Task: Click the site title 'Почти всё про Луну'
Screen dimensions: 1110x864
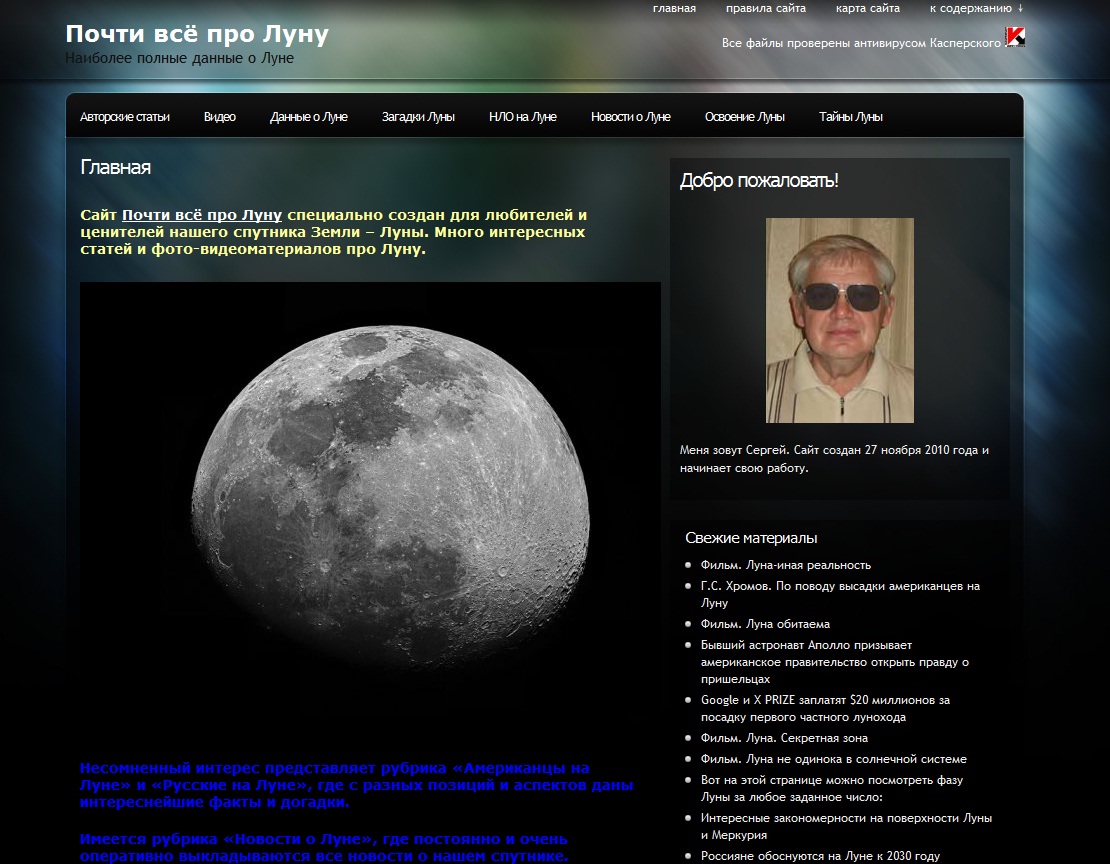Action: pyautogui.click(x=197, y=35)
